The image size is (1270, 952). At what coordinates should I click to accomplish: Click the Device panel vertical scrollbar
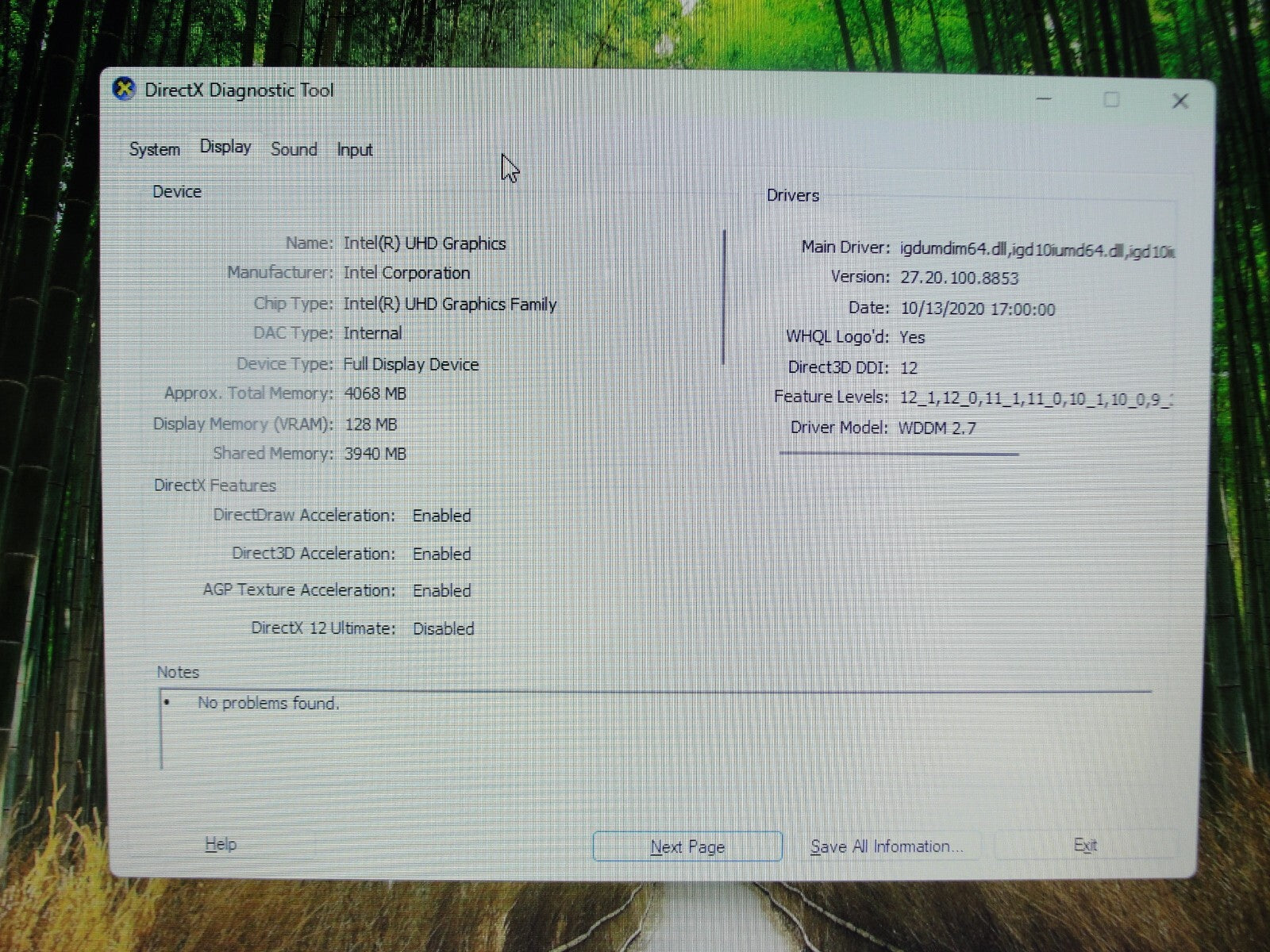[x=724, y=297]
